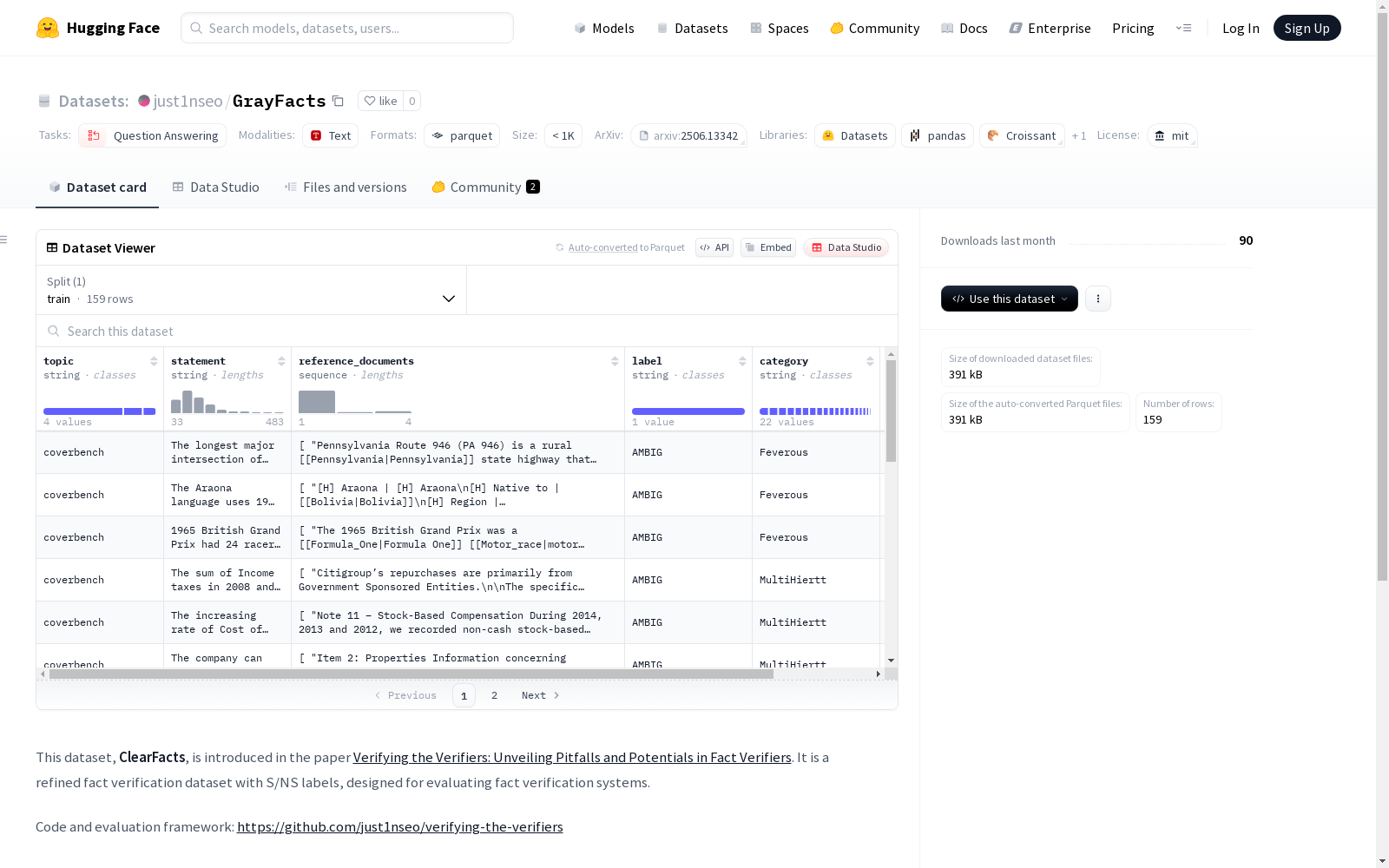Select the Text modality tag
The image size is (1389, 868).
pyautogui.click(x=330, y=135)
